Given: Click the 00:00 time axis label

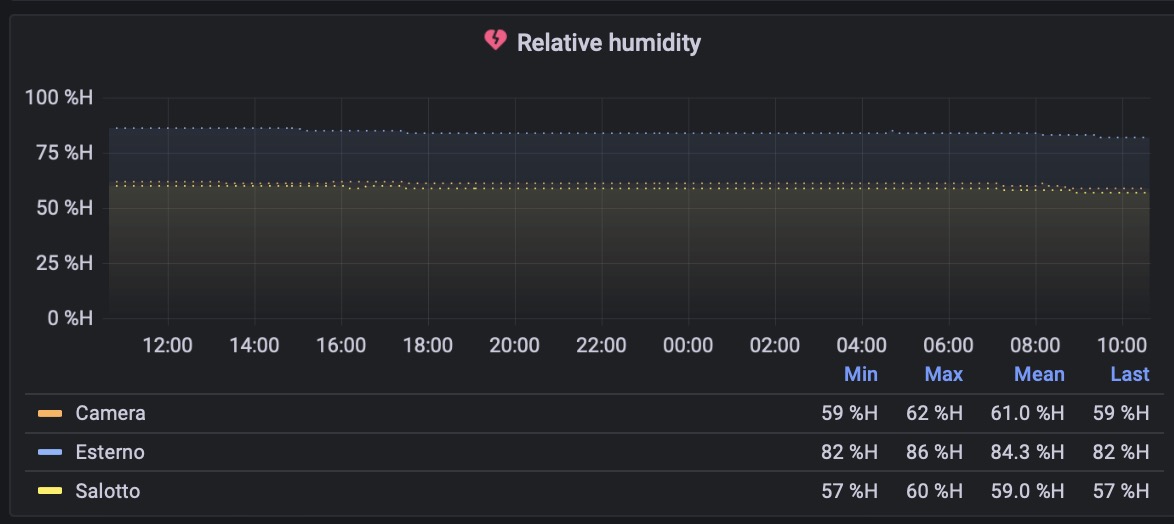Looking at the screenshot, I should [688, 345].
